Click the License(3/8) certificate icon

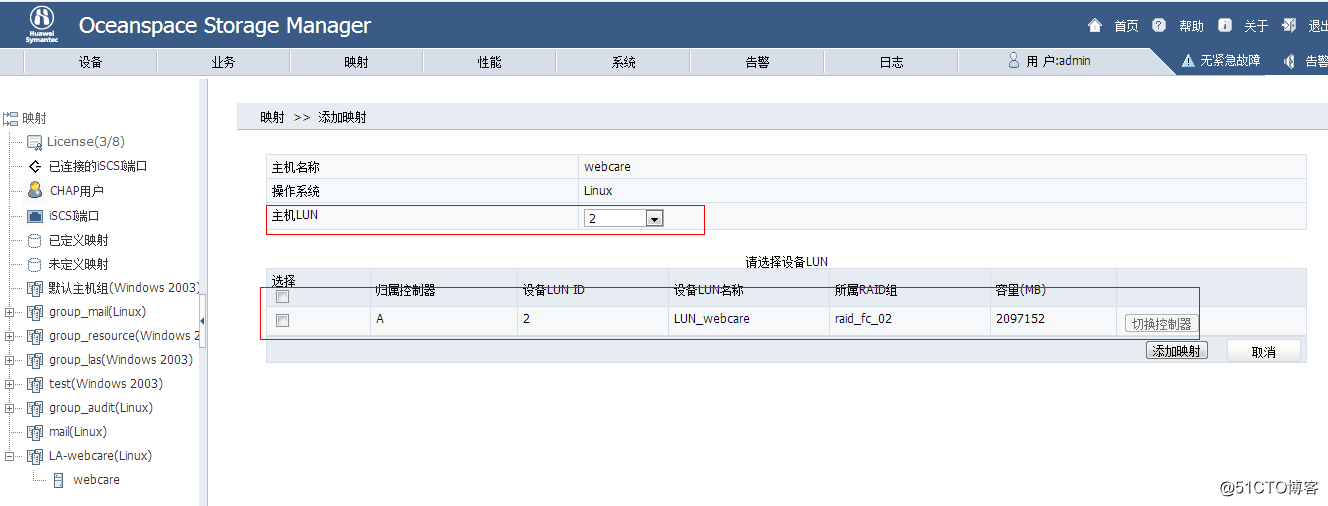(34, 142)
